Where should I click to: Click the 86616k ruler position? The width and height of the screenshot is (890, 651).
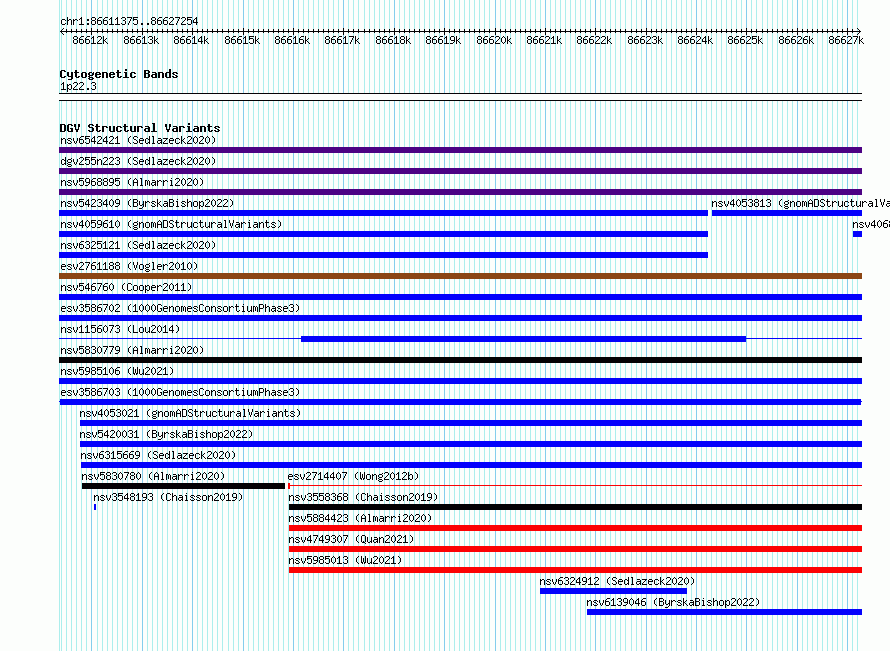click(292, 40)
